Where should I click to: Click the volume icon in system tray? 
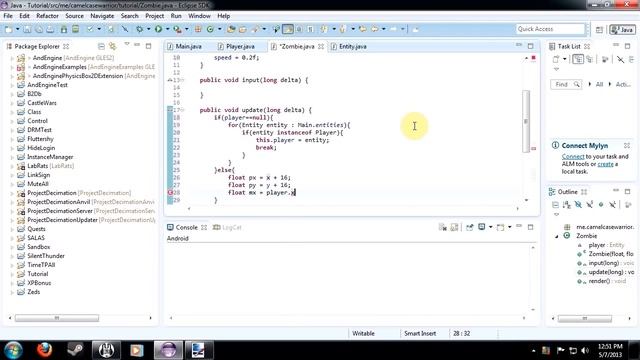(584, 350)
